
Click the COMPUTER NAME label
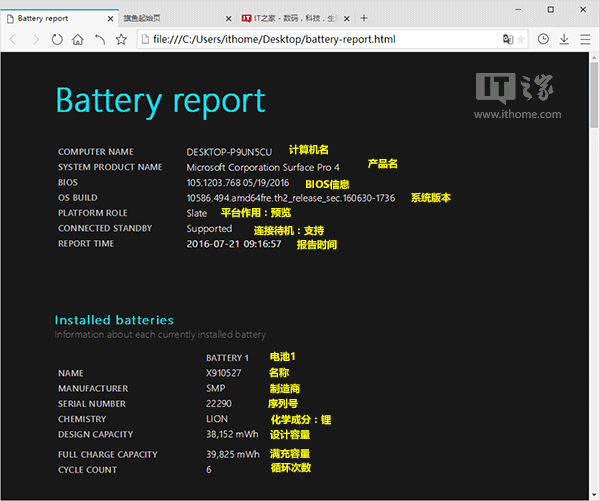point(96,152)
